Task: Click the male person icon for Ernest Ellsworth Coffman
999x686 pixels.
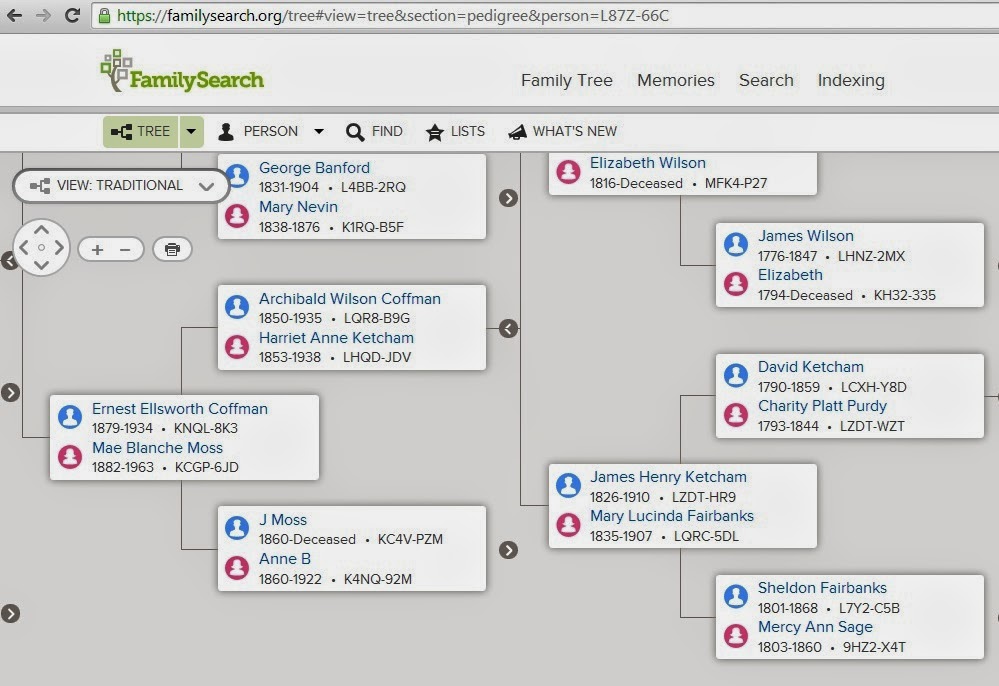Action: click(69, 417)
